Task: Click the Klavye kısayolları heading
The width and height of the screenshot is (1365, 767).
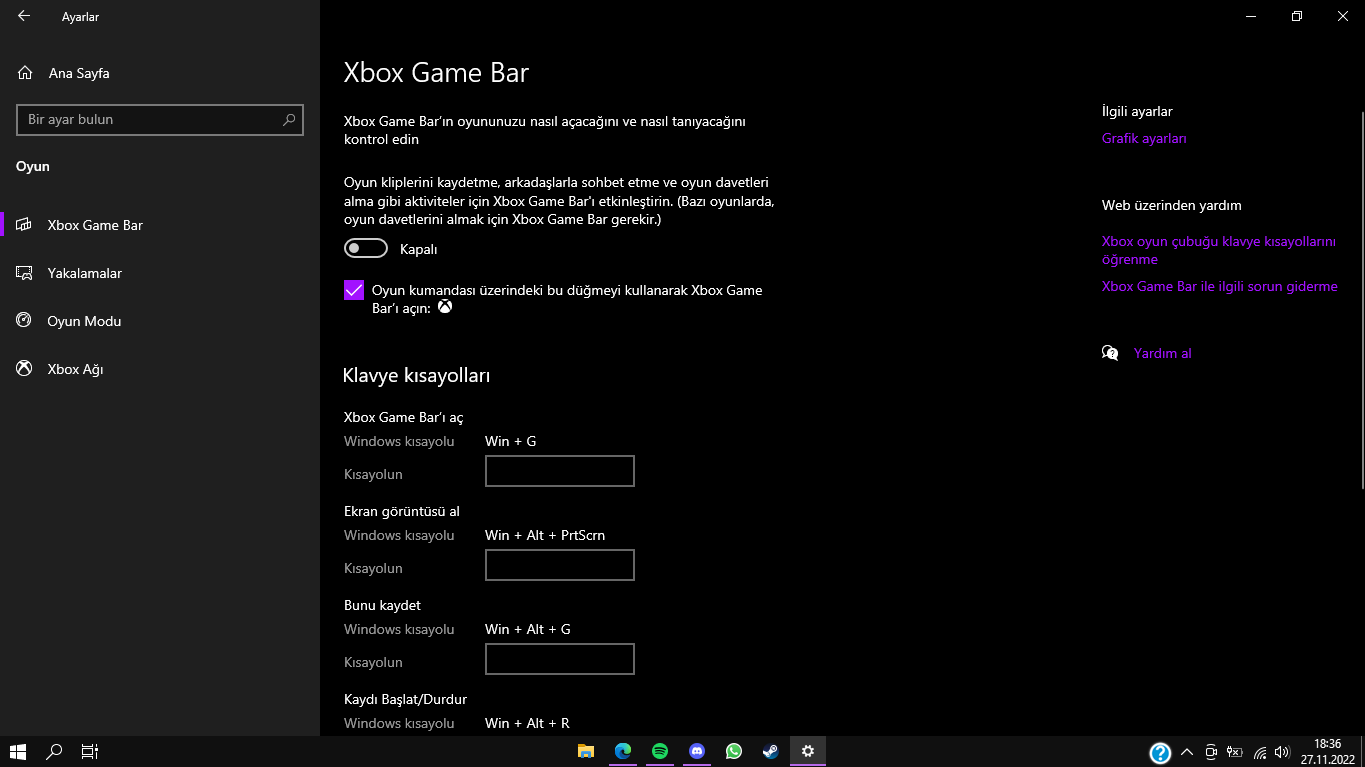Action: [x=417, y=376]
